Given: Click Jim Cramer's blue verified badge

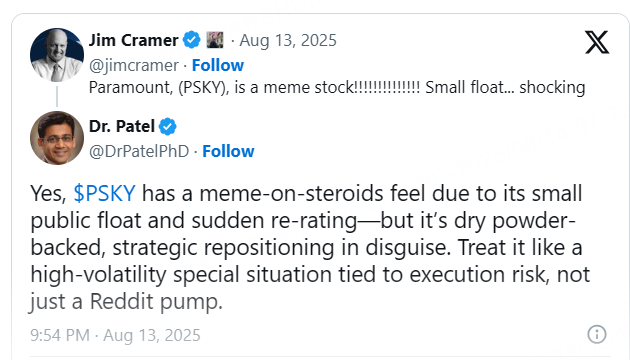Looking at the screenshot, I should [x=192, y=40].
